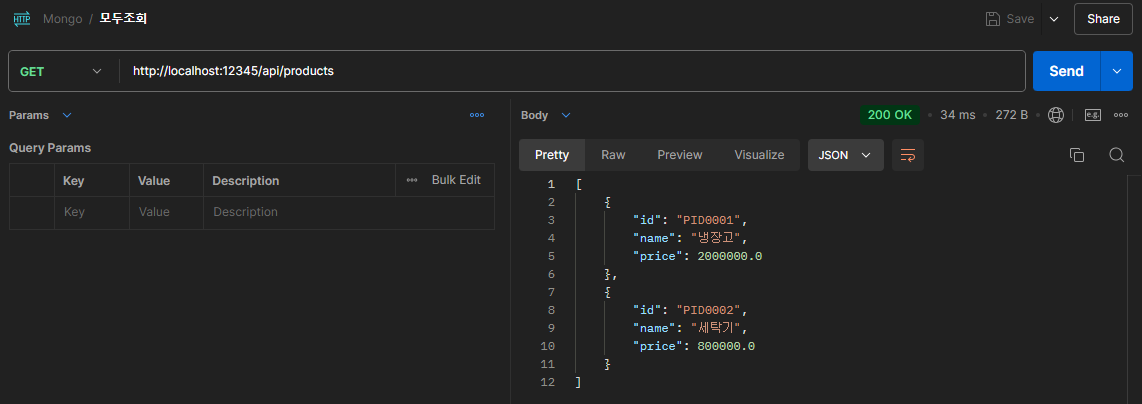Click the Value input cell

click(166, 213)
